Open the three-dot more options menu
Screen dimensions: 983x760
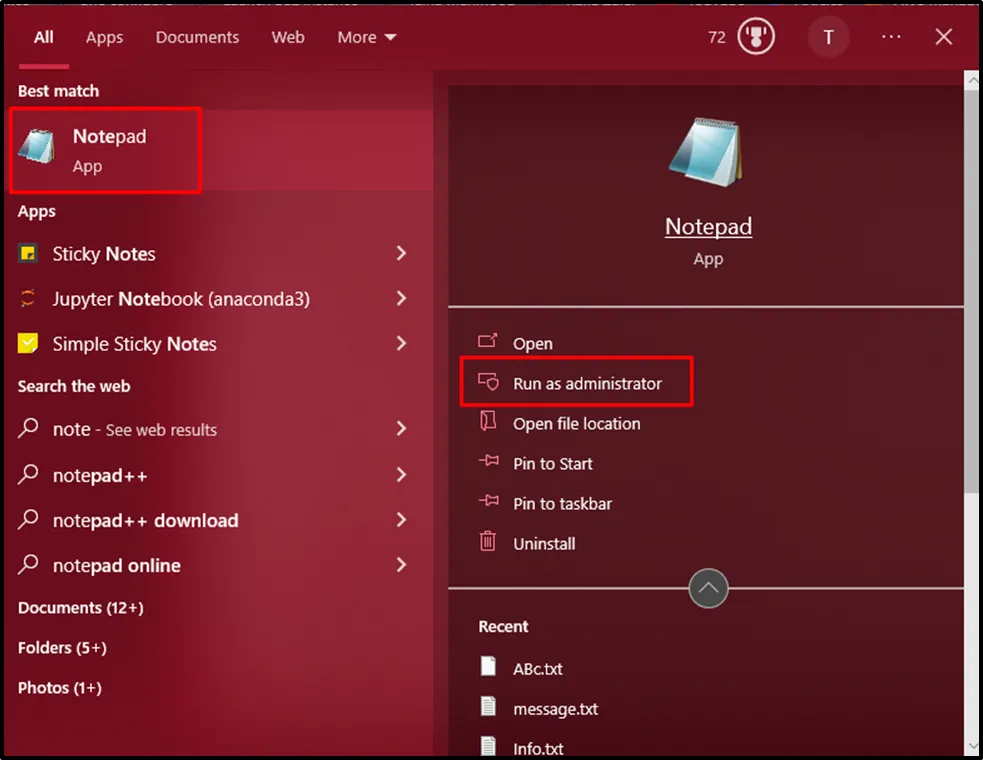(x=891, y=38)
